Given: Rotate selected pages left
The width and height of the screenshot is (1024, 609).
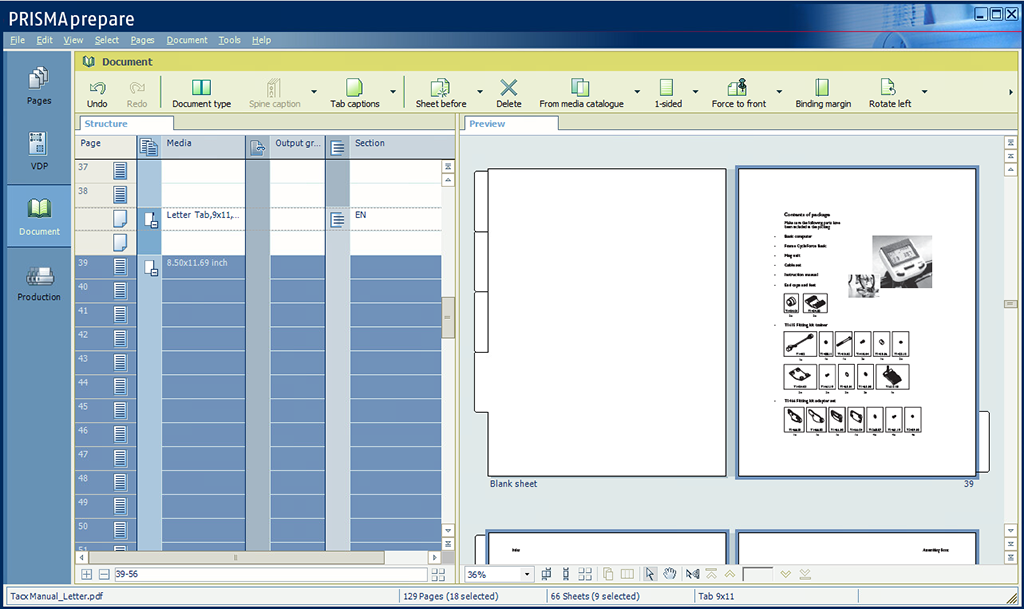Looking at the screenshot, I should coord(889,93).
